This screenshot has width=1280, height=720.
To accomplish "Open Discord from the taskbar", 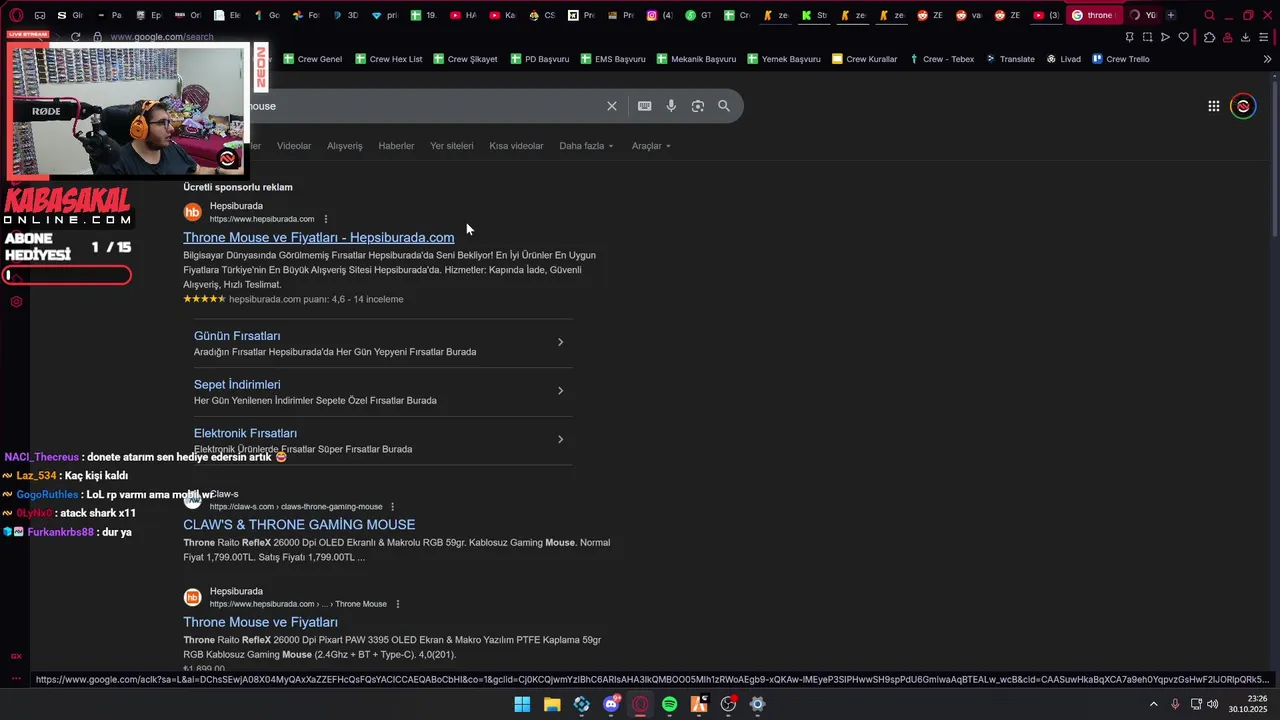I will pyautogui.click(x=611, y=704).
